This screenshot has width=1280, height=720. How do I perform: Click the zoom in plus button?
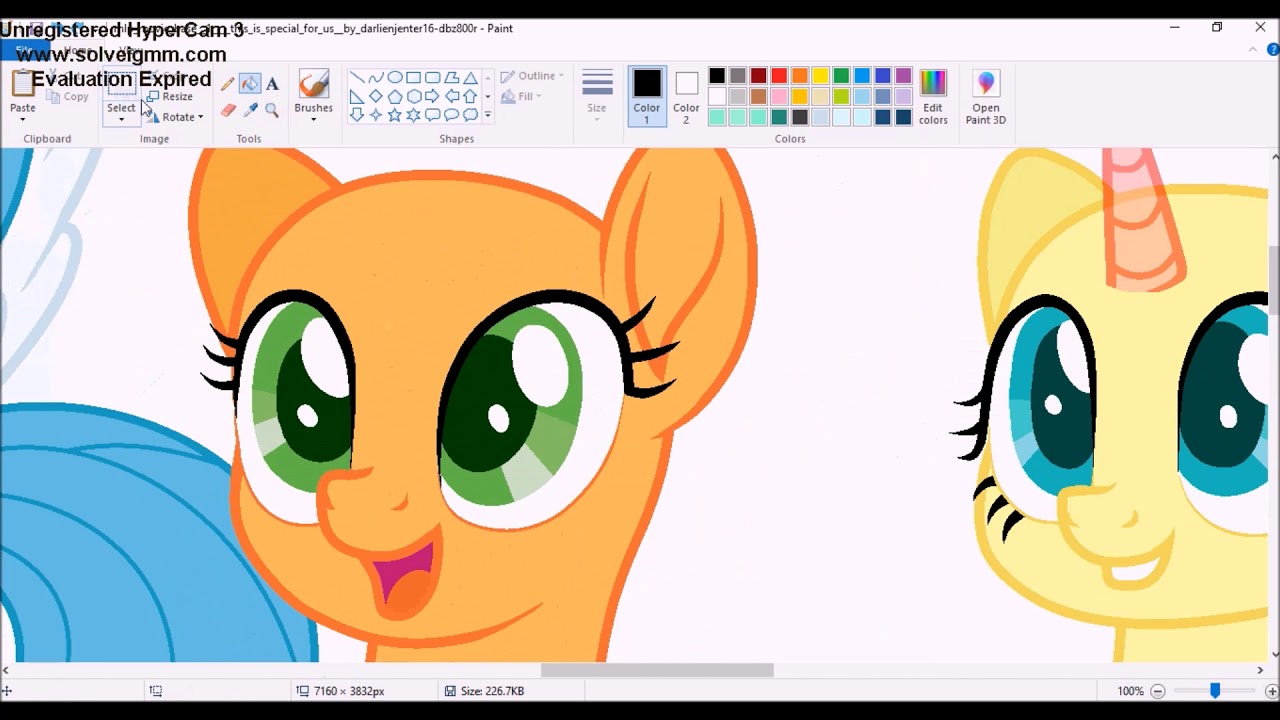coord(1272,691)
